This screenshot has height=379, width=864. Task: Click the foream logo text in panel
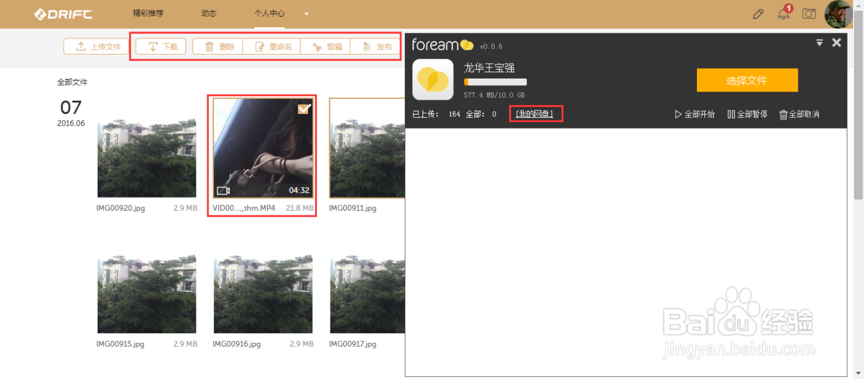(x=442, y=45)
